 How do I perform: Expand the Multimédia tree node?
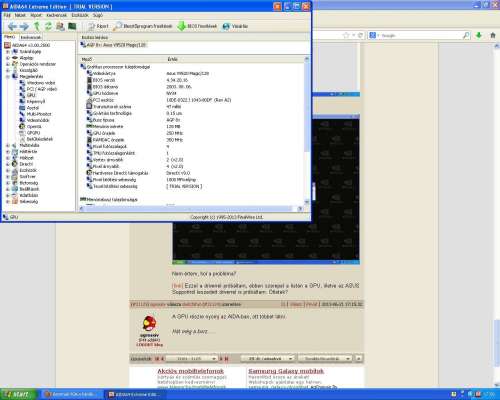pos(8,145)
